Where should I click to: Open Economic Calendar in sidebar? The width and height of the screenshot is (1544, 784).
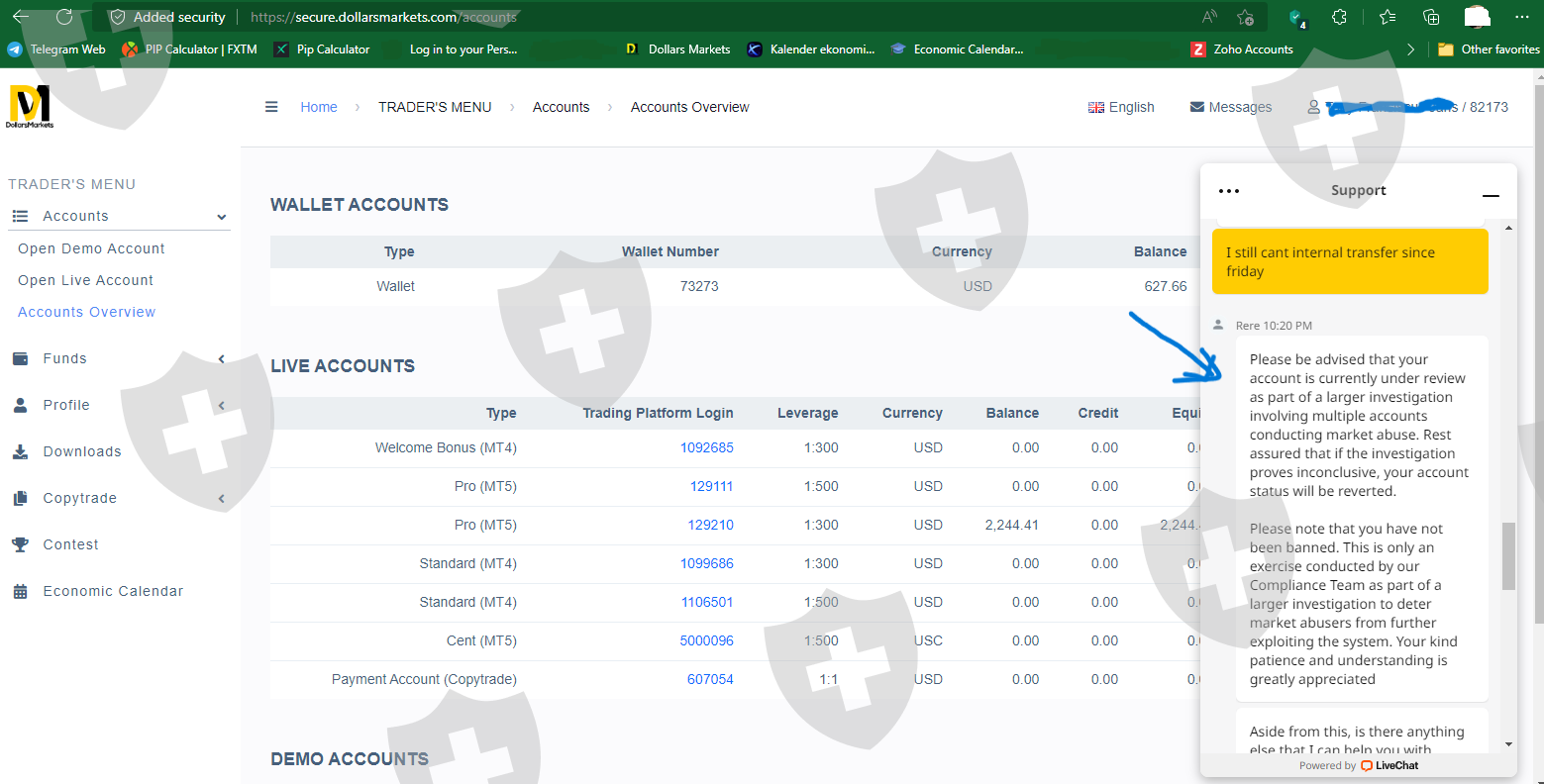pyautogui.click(x=113, y=591)
